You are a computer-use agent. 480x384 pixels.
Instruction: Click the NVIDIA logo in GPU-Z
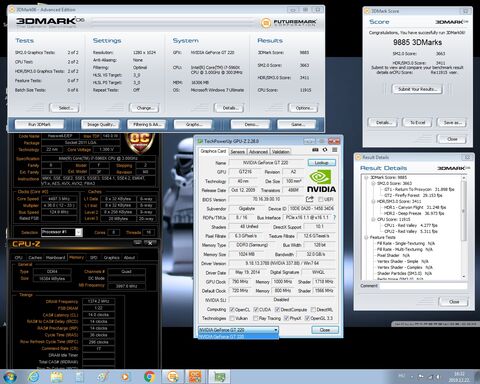click(x=321, y=182)
